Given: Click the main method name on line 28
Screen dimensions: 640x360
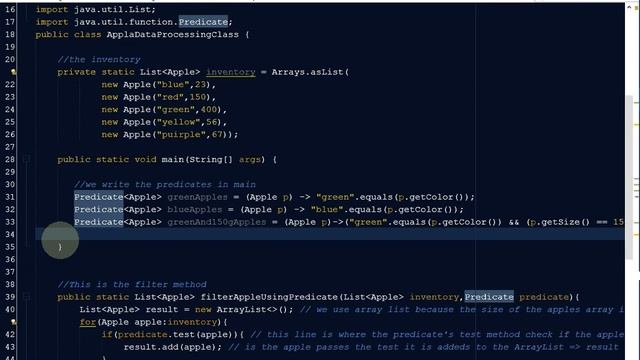Looking at the screenshot, I should (173, 160).
